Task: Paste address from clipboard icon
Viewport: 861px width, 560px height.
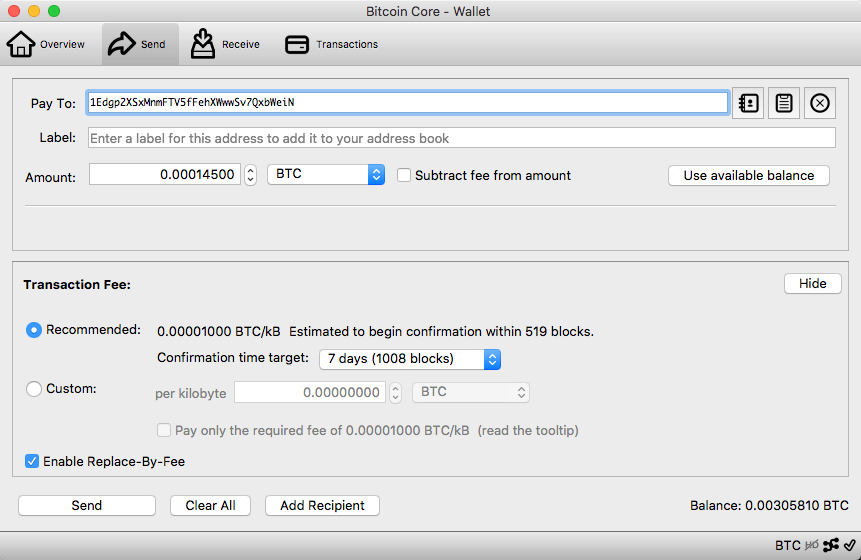Action: [x=784, y=103]
